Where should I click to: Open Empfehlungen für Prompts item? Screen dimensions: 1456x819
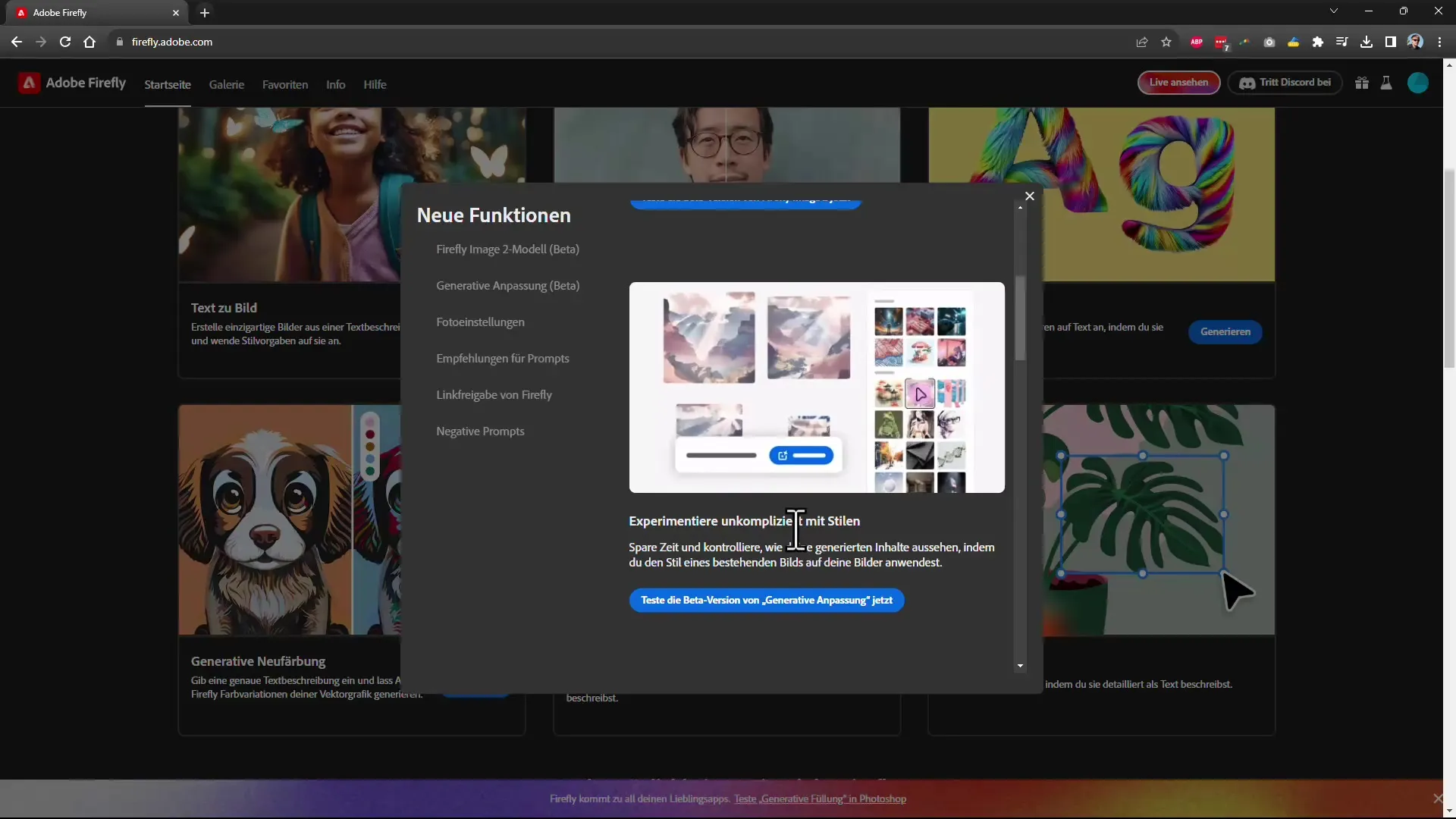click(x=502, y=359)
